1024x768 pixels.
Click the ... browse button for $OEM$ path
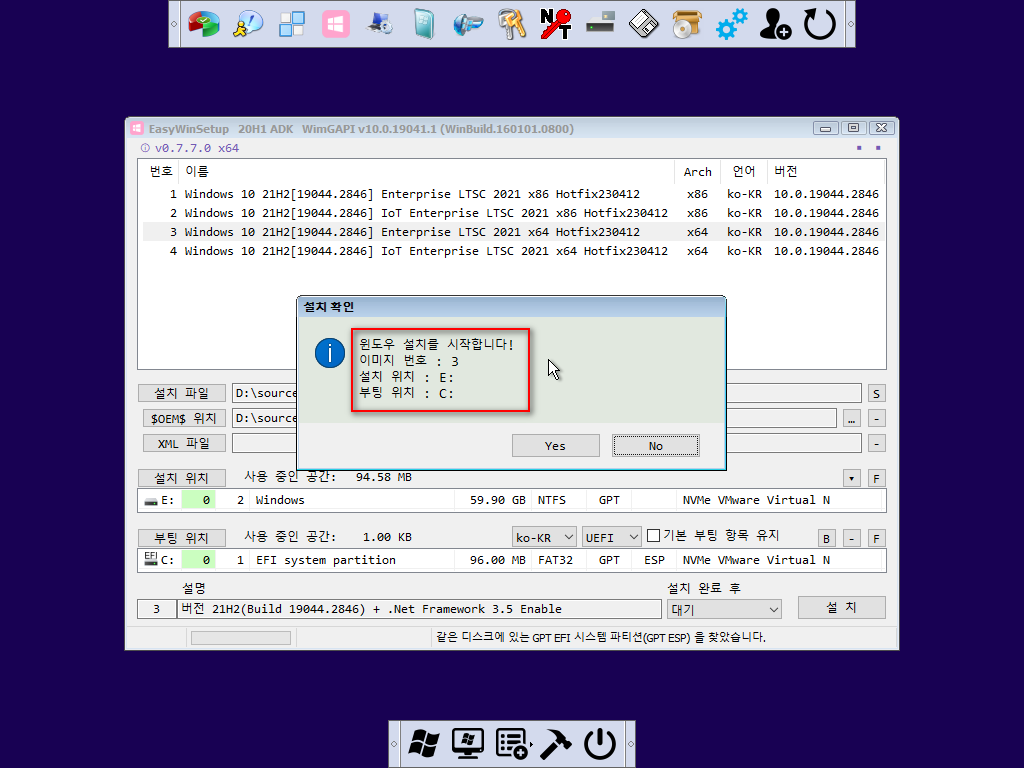click(851, 419)
